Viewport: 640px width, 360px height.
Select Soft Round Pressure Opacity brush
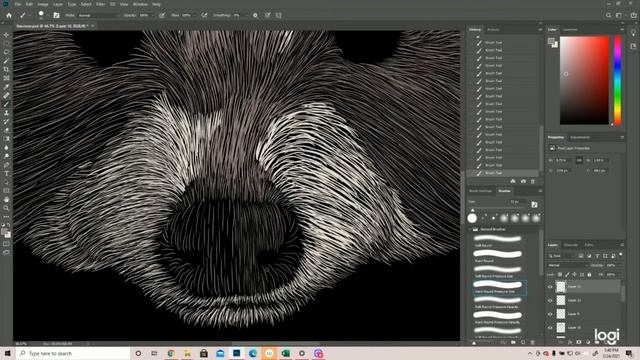click(x=498, y=302)
